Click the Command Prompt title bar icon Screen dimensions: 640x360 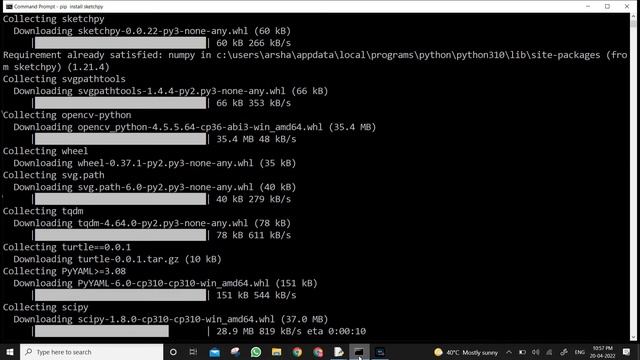pos(9,7)
